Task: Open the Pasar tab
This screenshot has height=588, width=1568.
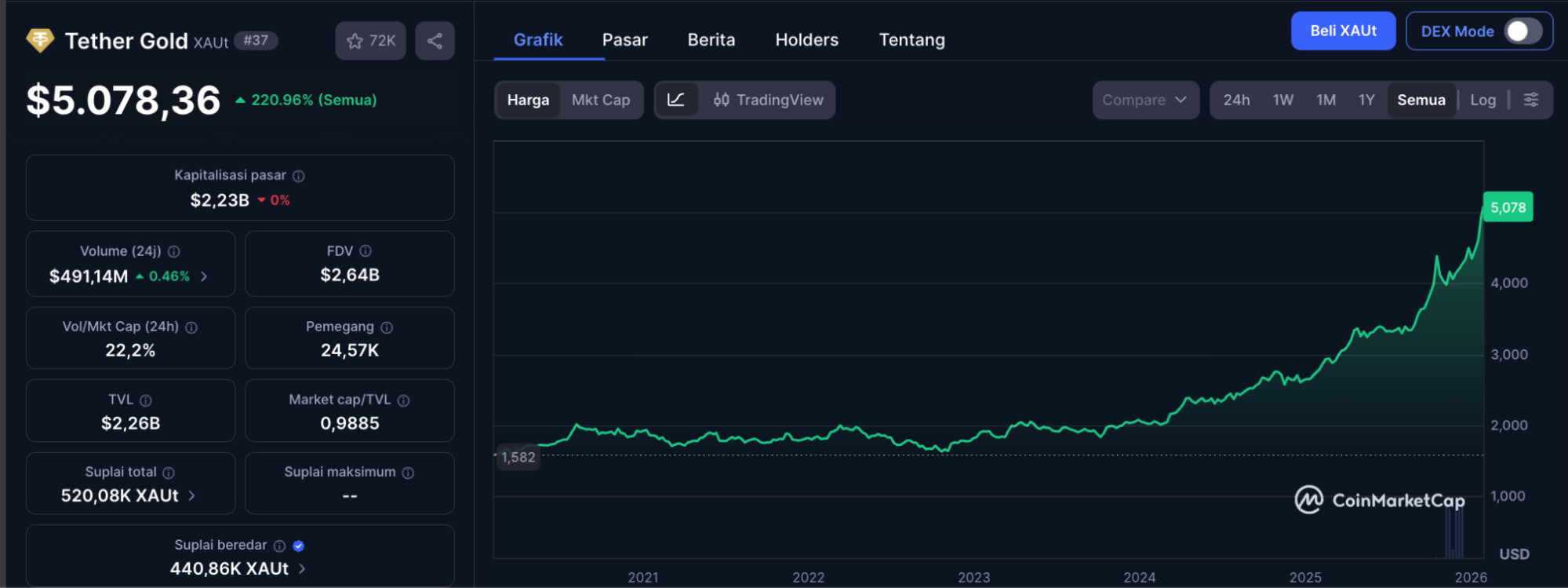Action: [x=625, y=40]
